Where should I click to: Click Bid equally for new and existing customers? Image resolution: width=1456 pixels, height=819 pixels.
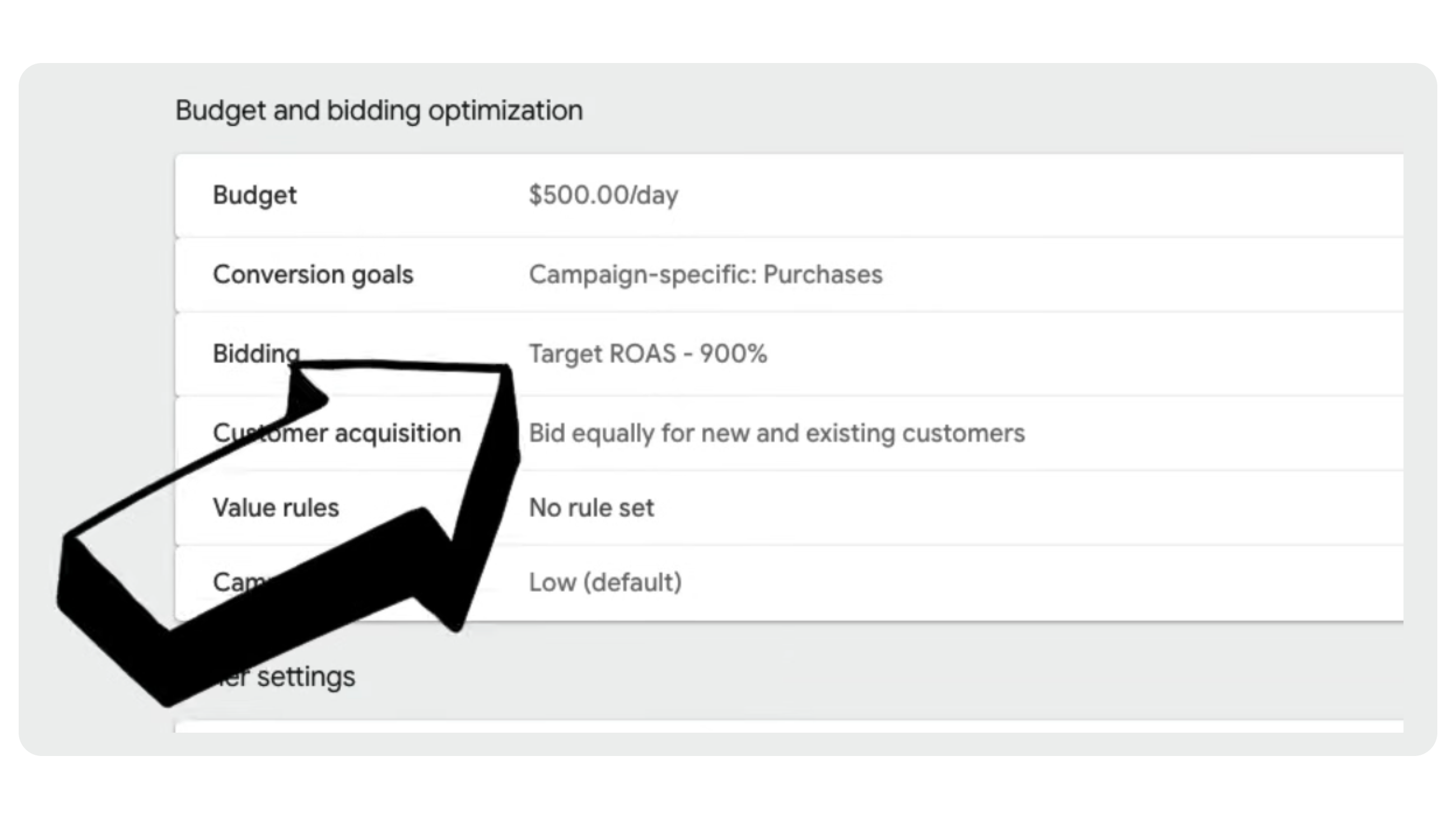776,433
